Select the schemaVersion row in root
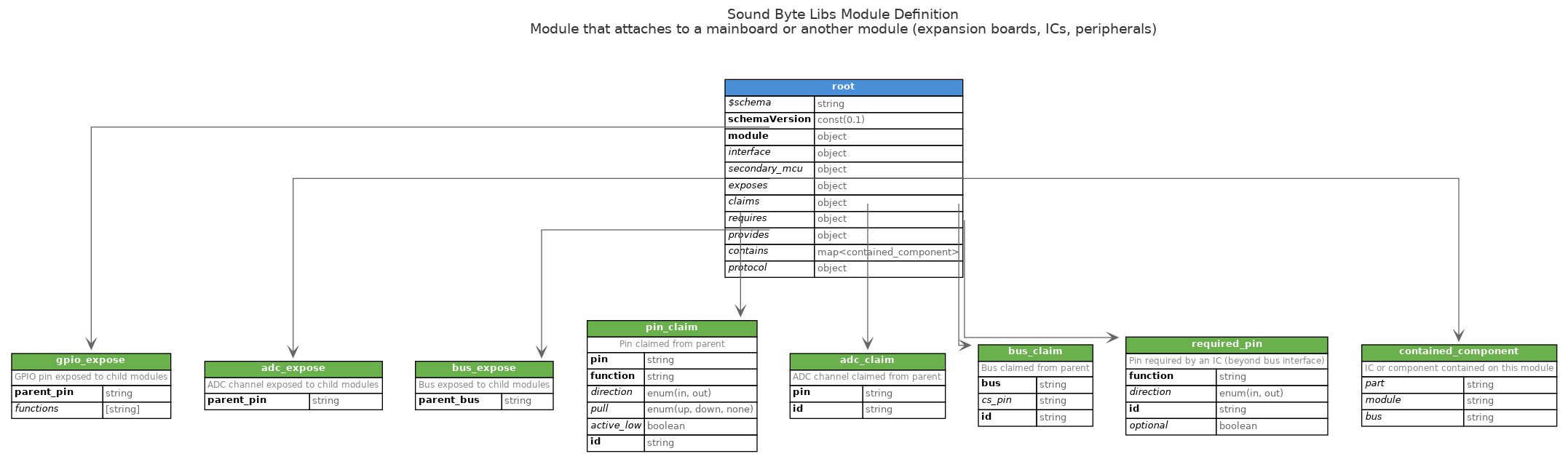 pos(769,120)
